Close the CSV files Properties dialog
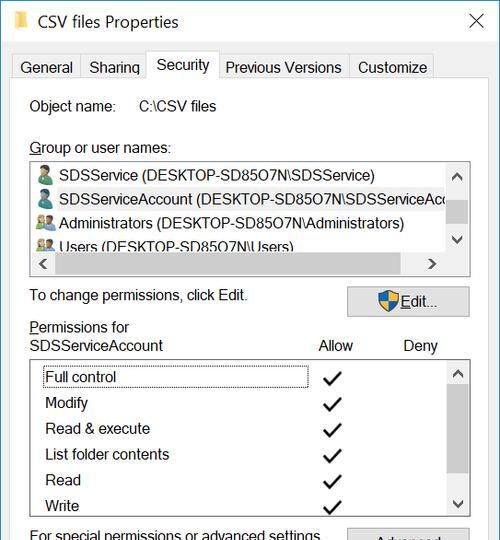This screenshot has width=500, height=540. tap(477, 21)
